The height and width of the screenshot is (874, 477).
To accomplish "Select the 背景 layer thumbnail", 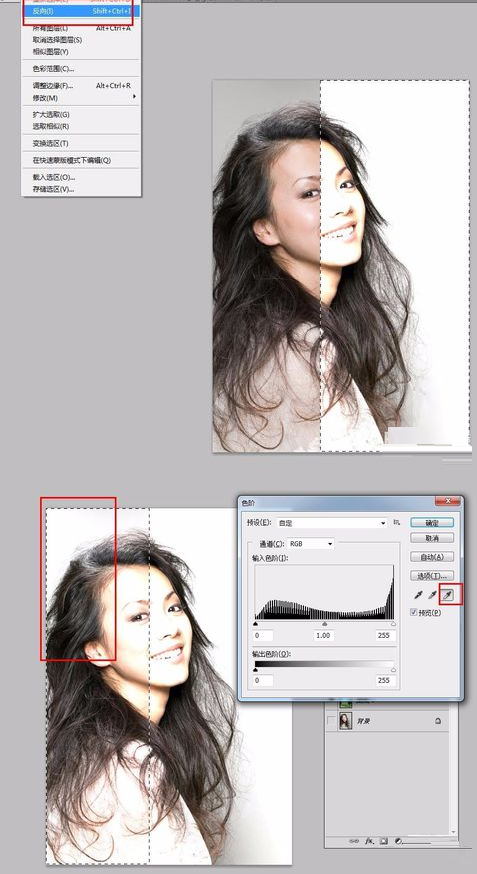I will tap(345, 721).
